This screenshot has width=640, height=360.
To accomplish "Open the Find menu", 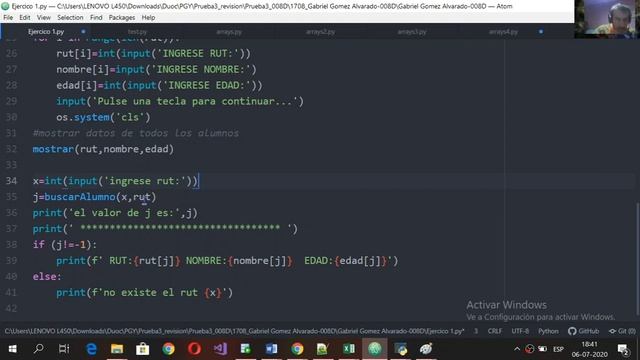I will 96,18.
